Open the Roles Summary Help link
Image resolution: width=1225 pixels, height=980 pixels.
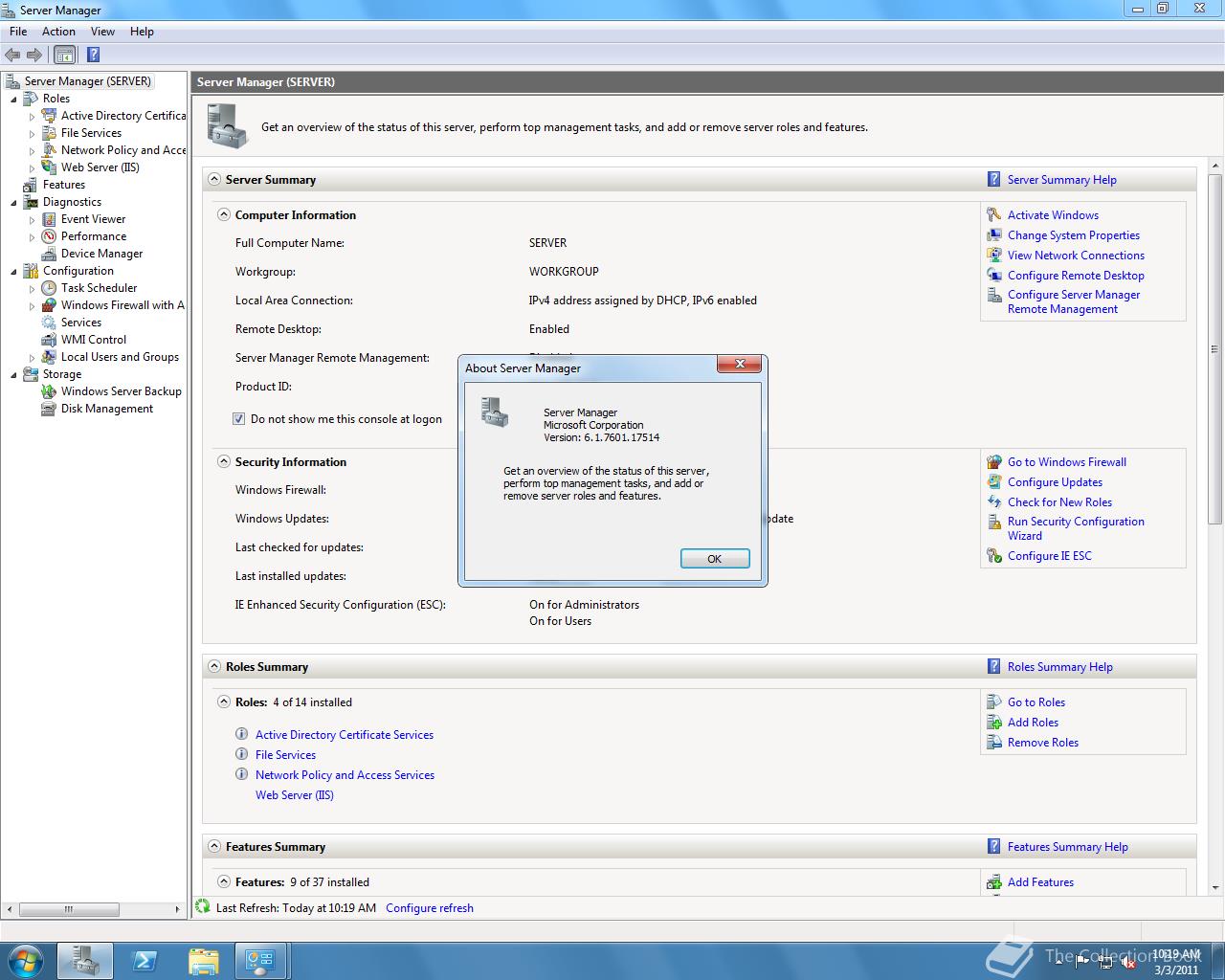pyautogui.click(x=1059, y=667)
